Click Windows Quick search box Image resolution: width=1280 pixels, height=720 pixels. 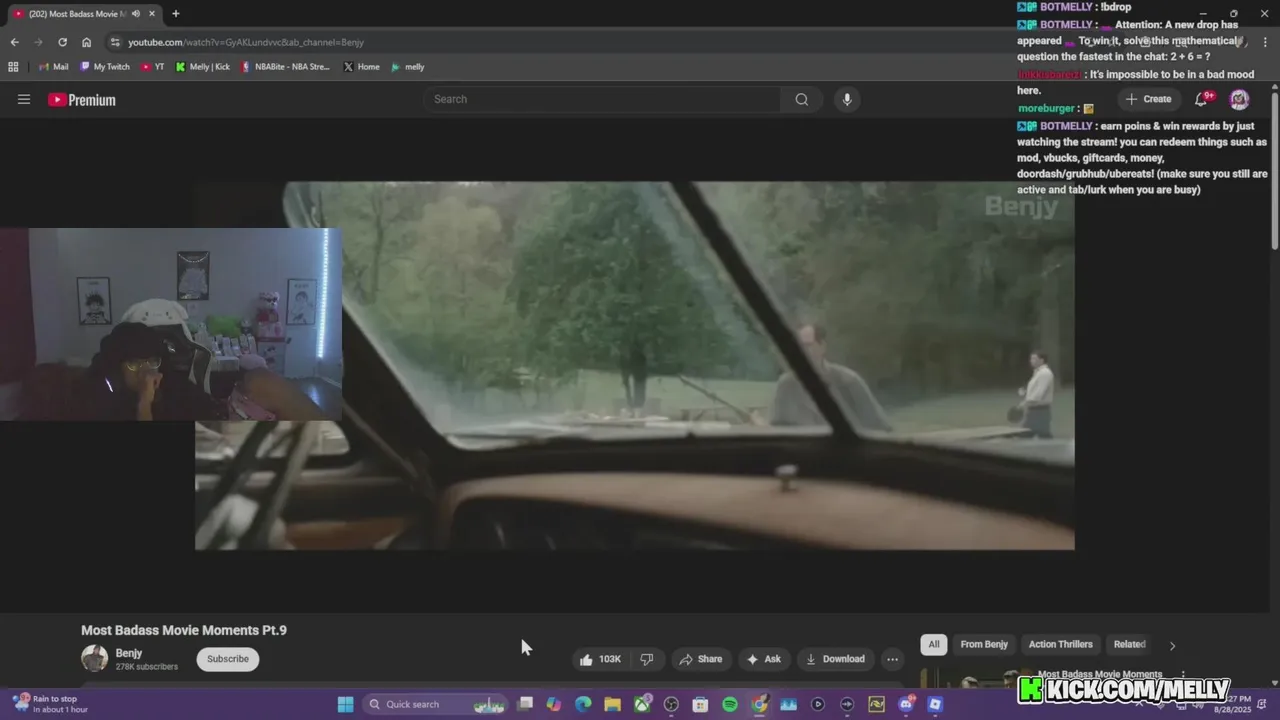435,704
